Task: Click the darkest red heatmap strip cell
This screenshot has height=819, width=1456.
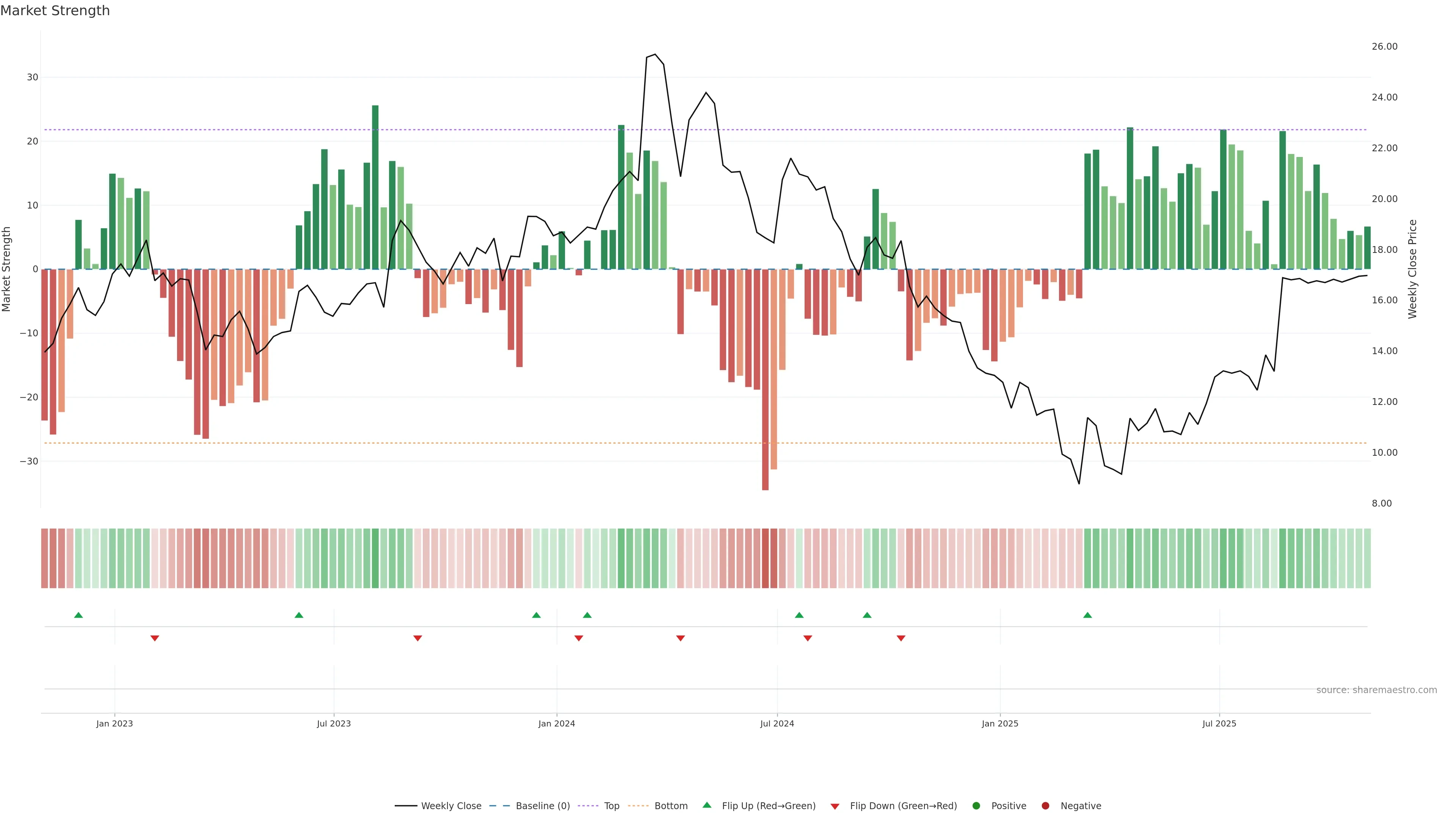Action: 765,559
